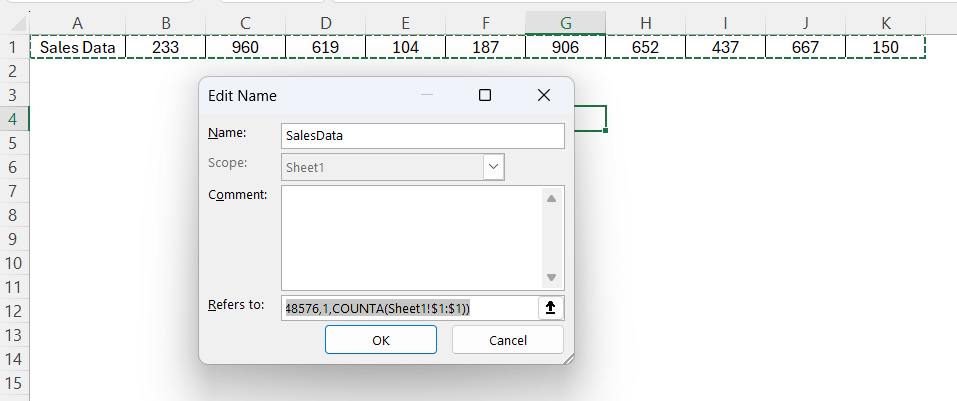Open the Scope dropdown showing Sheet1
Screen dimensions: 957x401
(494, 167)
